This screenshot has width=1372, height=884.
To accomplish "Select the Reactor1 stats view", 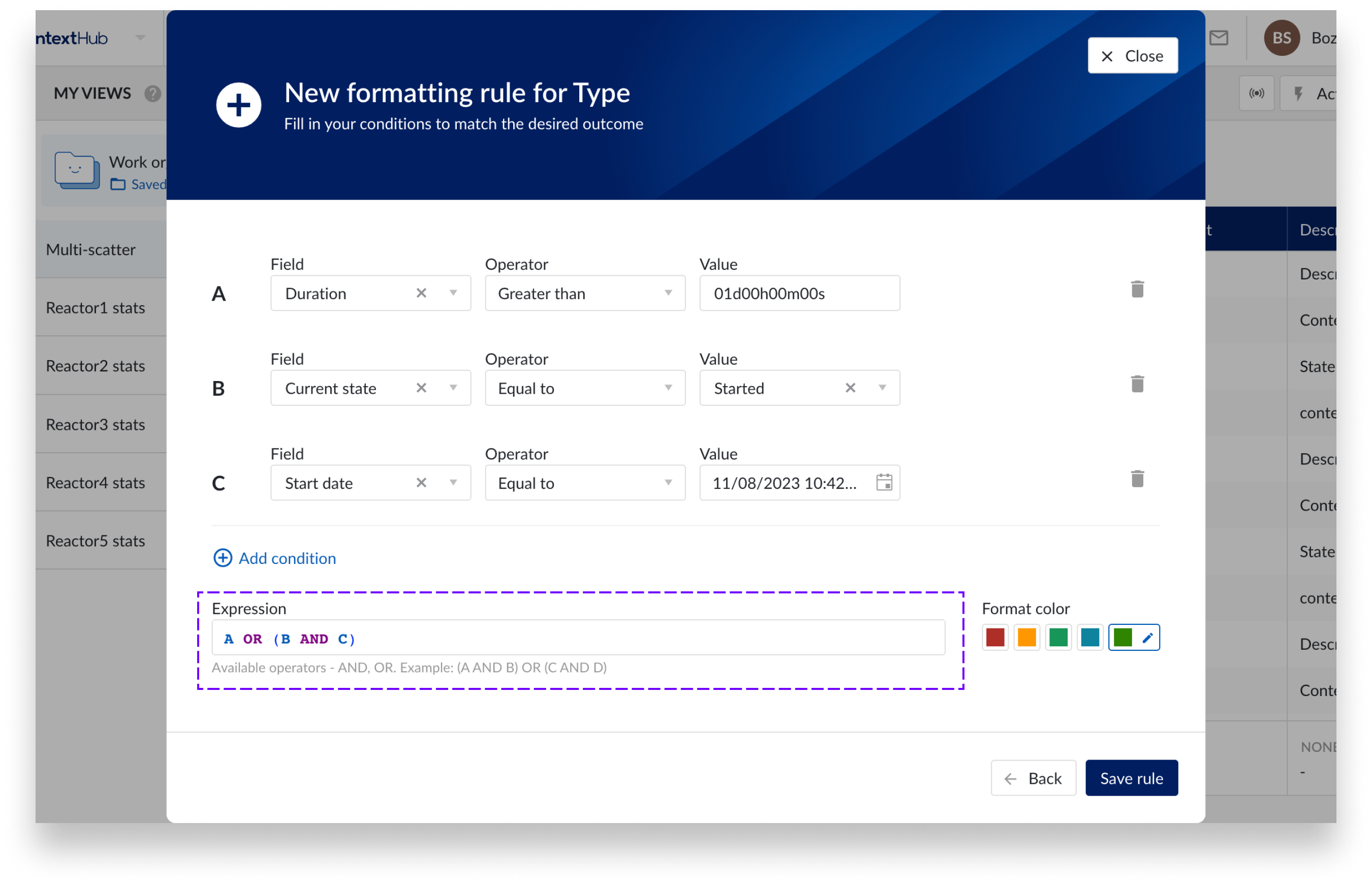I will [x=96, y=308].
